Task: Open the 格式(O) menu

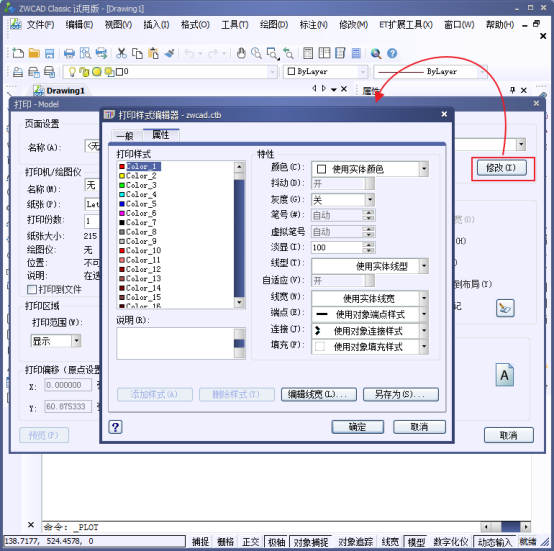Action: pos(195,24)
